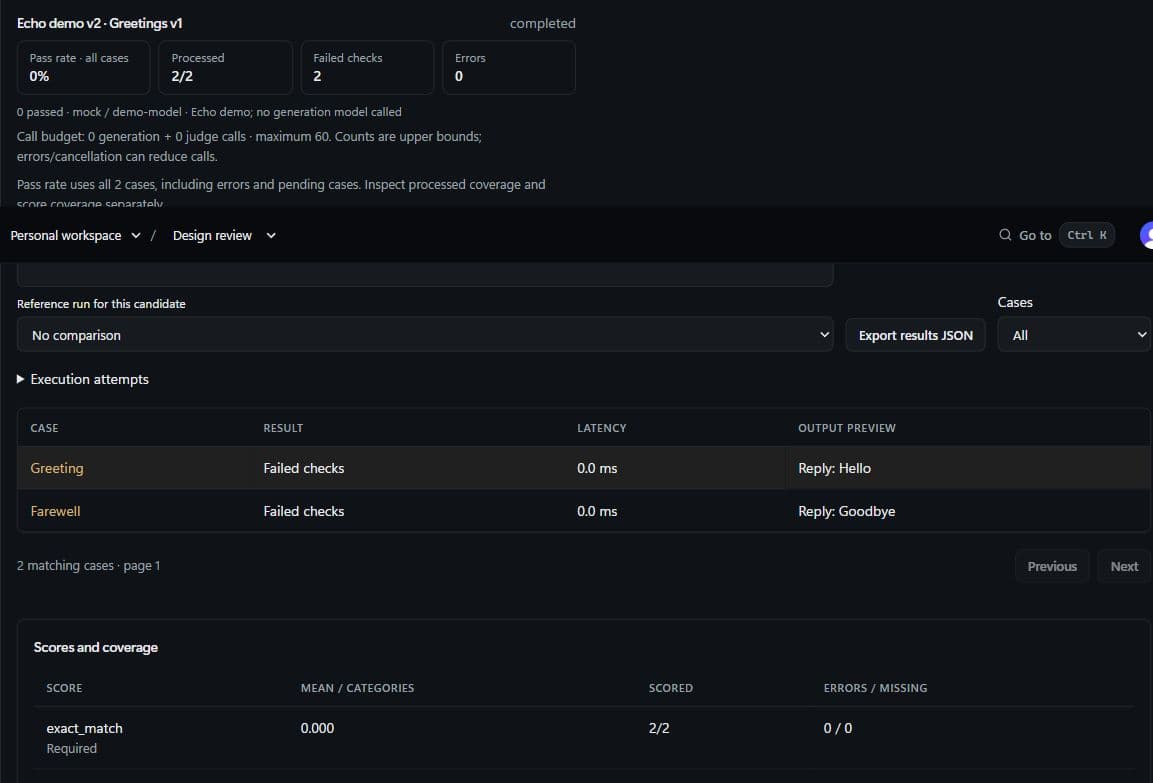Click the Scores and coverage heading

click(96, 647)
